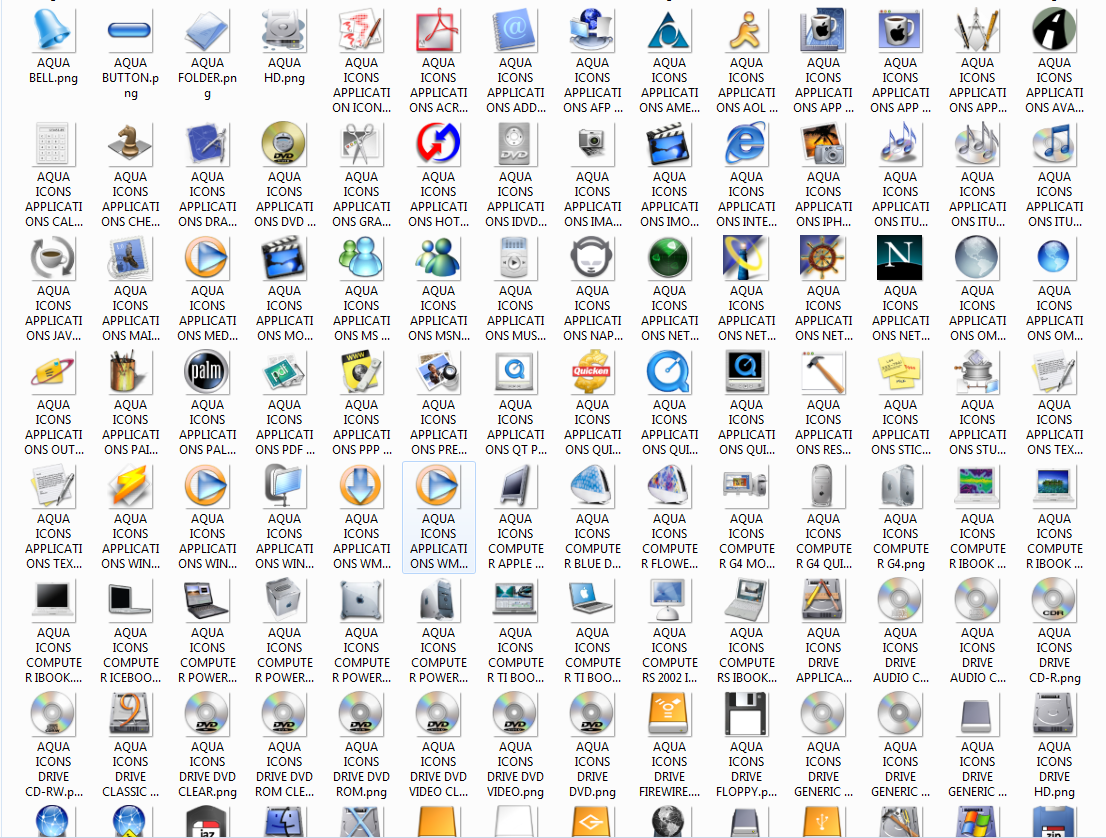Select the Internet Explorer 'e' icon
The width and height of the screenshot is (1106, 838).
746,144
